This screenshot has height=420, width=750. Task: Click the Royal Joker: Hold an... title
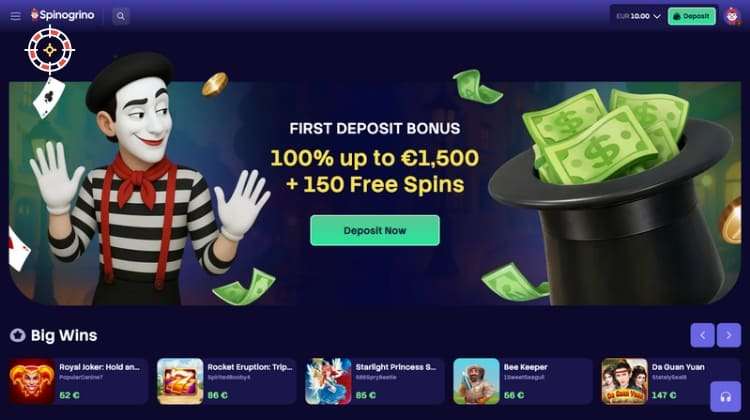pyautogui.click(x=99, y=367)
